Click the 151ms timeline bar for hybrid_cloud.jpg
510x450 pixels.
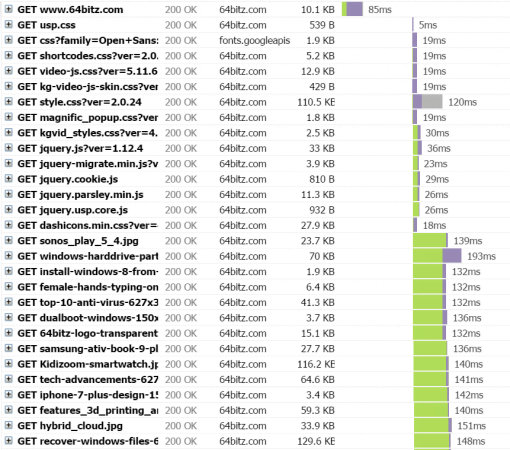pyautogui.click(x=433, y=426)
